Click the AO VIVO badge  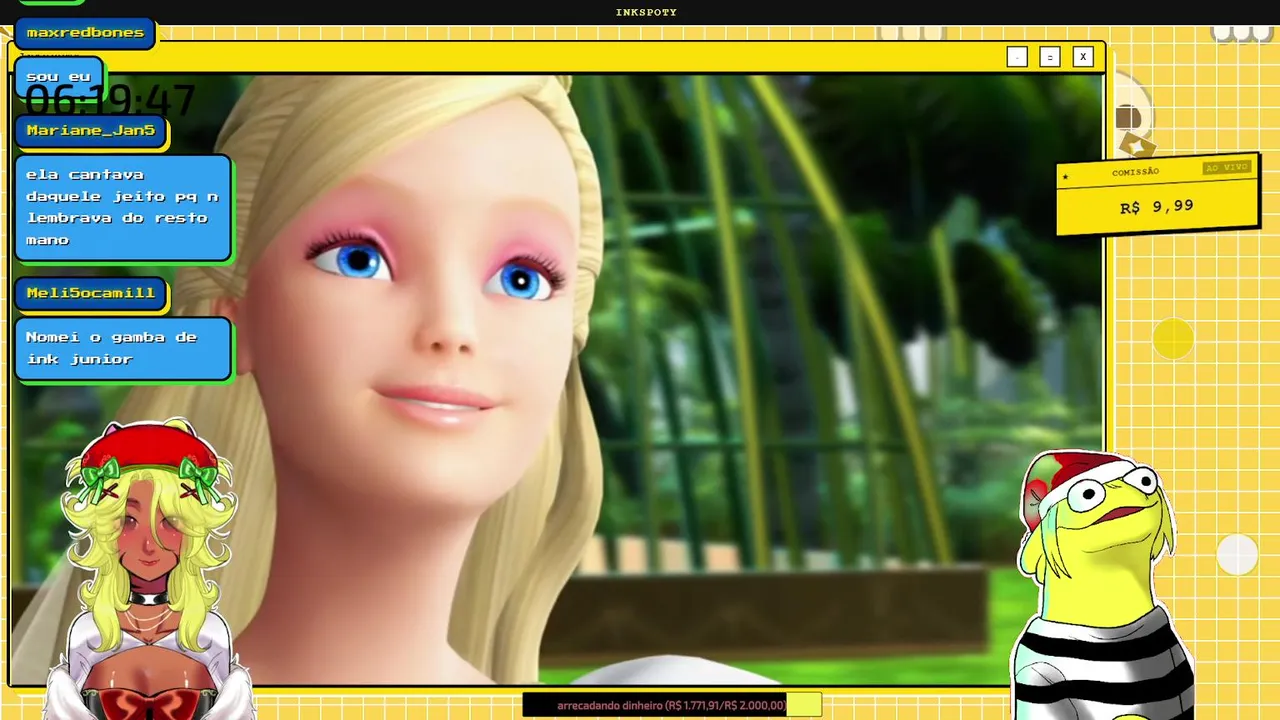click(1226, 167)
